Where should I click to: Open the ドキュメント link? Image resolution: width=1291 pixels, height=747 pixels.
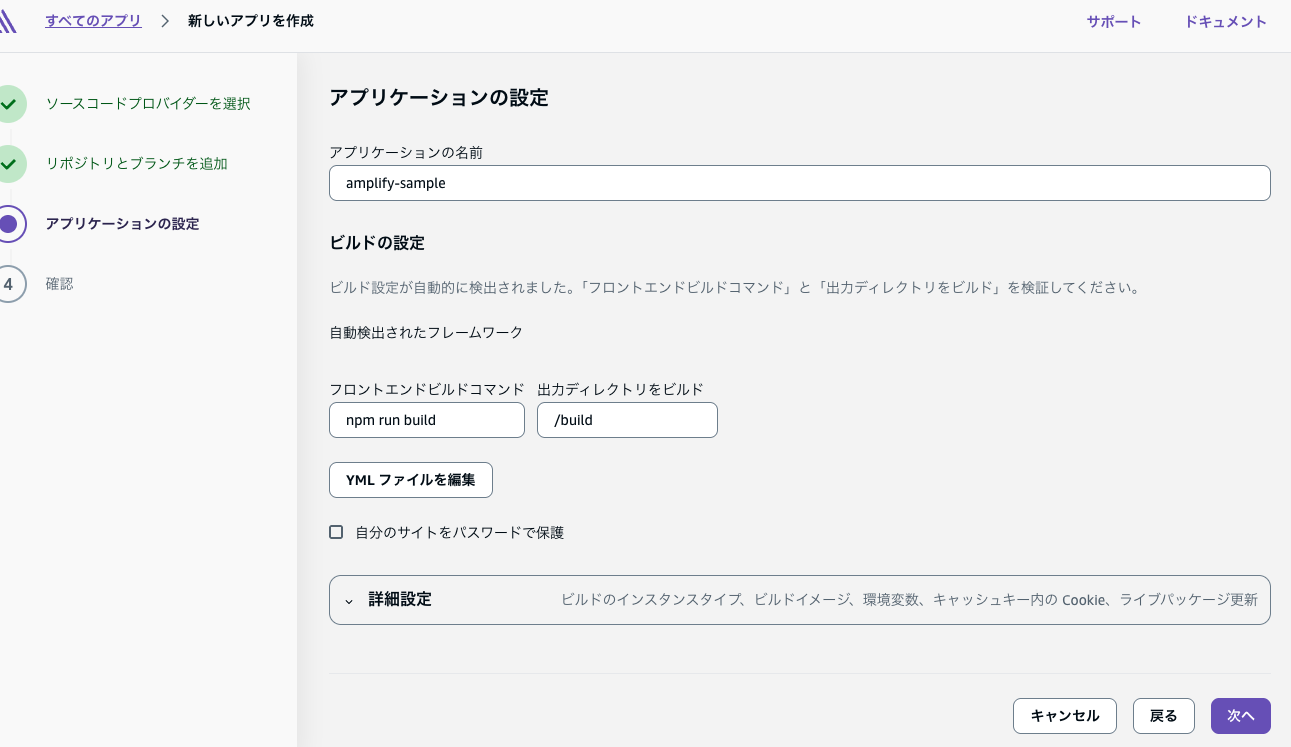click(x=1225, y=22)
